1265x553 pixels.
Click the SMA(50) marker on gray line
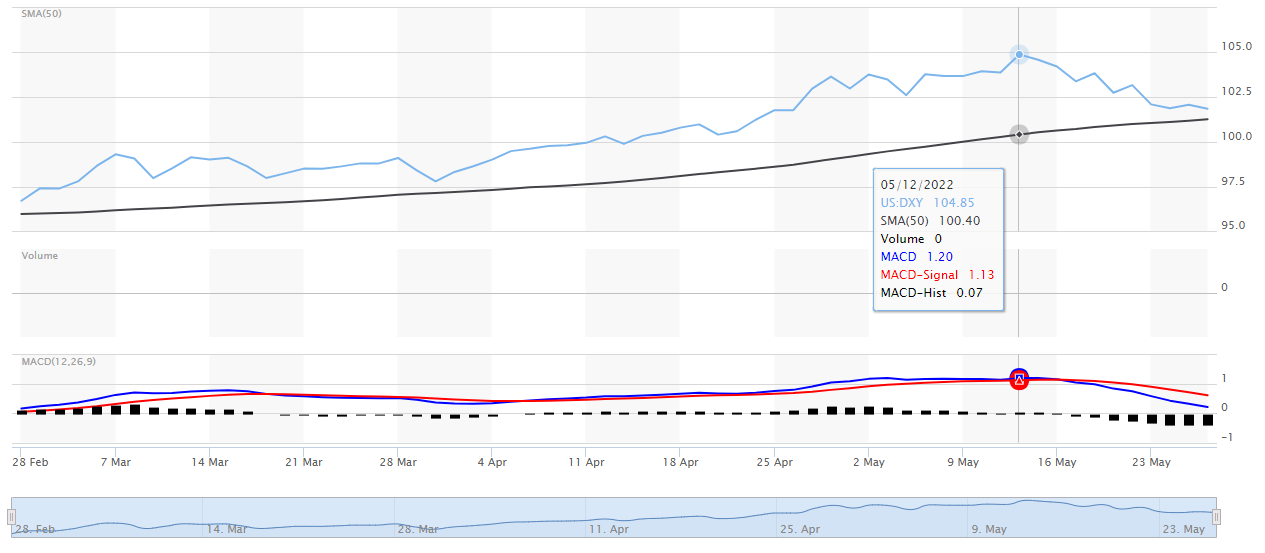1018,134
